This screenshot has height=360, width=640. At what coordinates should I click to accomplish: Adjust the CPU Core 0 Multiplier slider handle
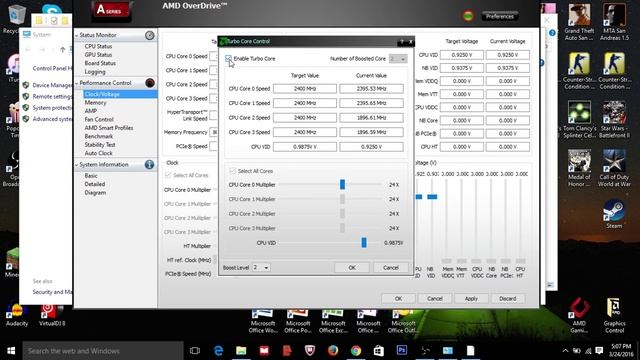click(x=342, y=184)
